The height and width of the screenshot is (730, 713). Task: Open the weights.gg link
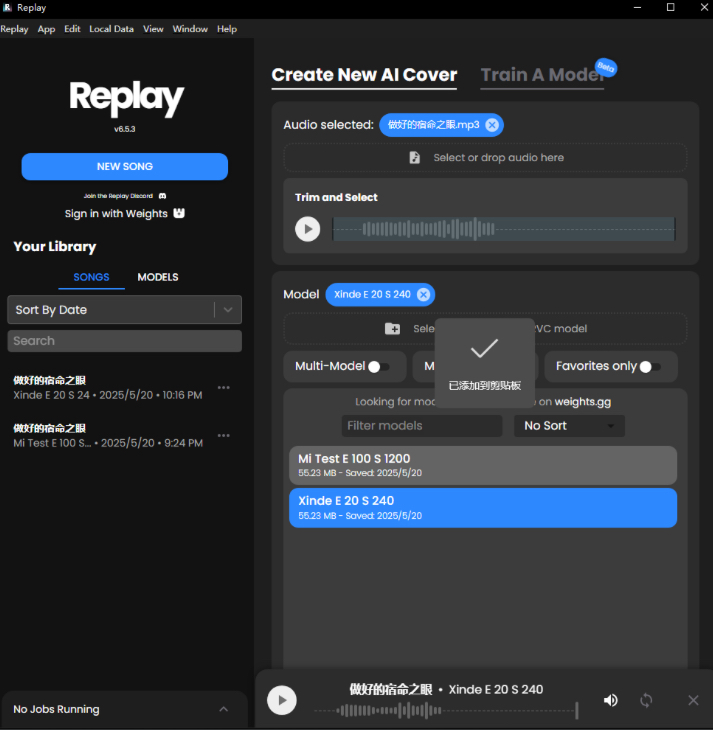pos(583,402)
